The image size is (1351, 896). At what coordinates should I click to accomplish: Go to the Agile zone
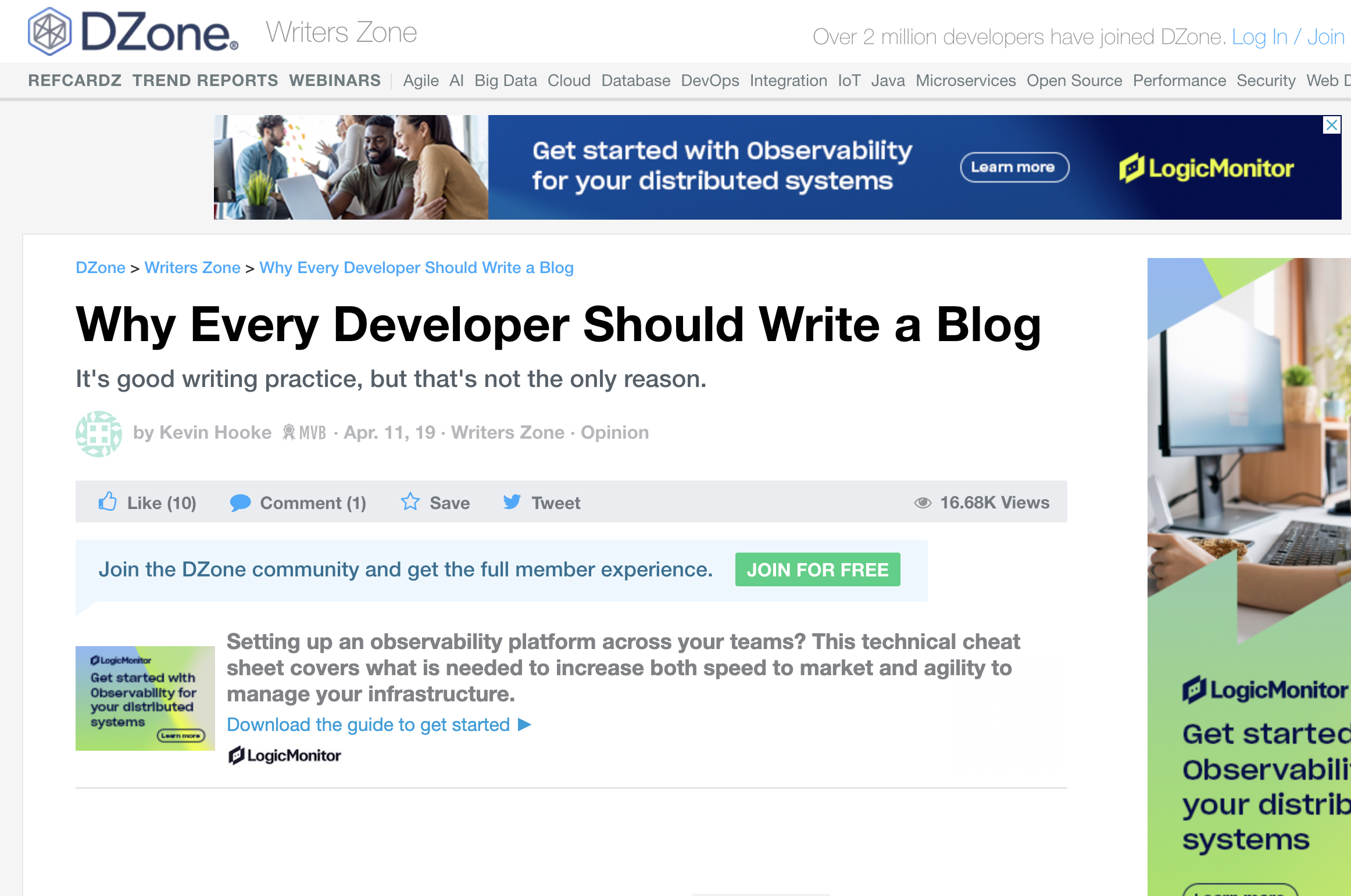421,81
